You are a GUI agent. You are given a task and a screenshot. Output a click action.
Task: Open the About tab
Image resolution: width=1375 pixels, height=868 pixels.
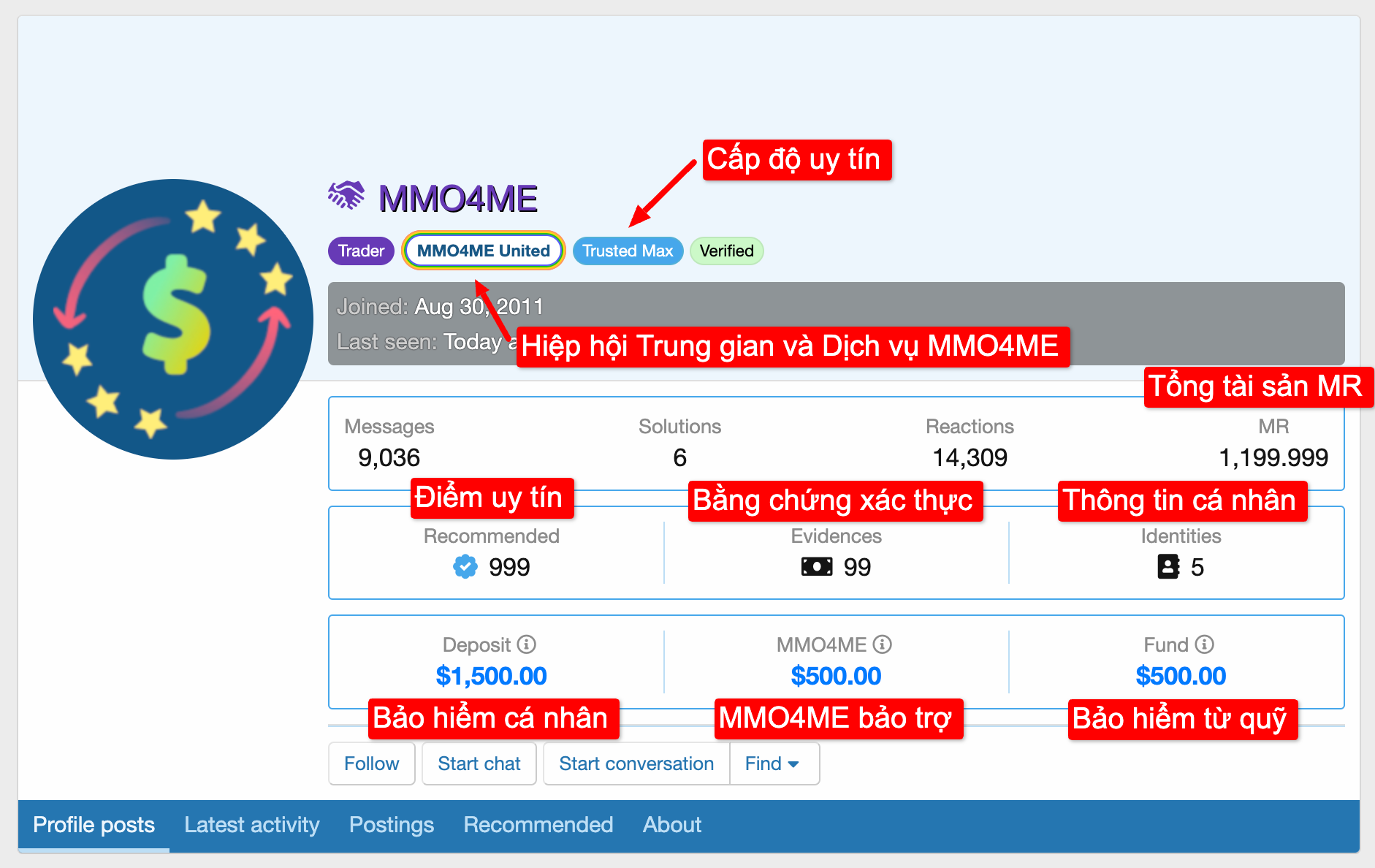[x=672, y=825]
